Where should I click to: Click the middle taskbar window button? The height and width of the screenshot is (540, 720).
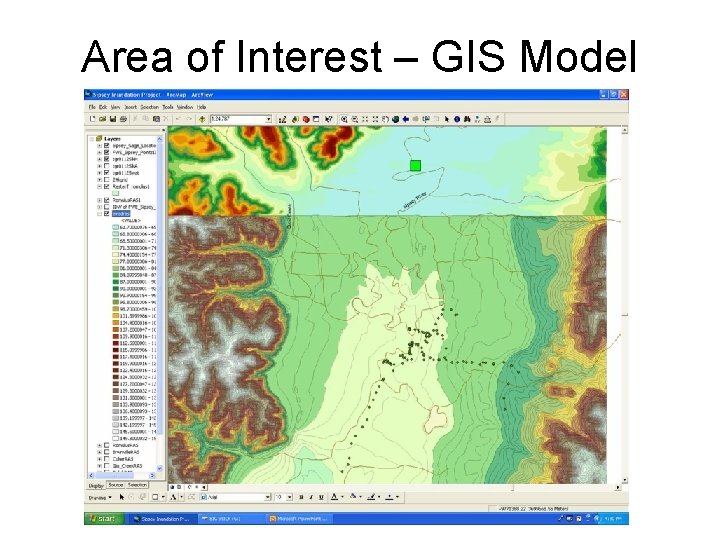pos(230,519)
